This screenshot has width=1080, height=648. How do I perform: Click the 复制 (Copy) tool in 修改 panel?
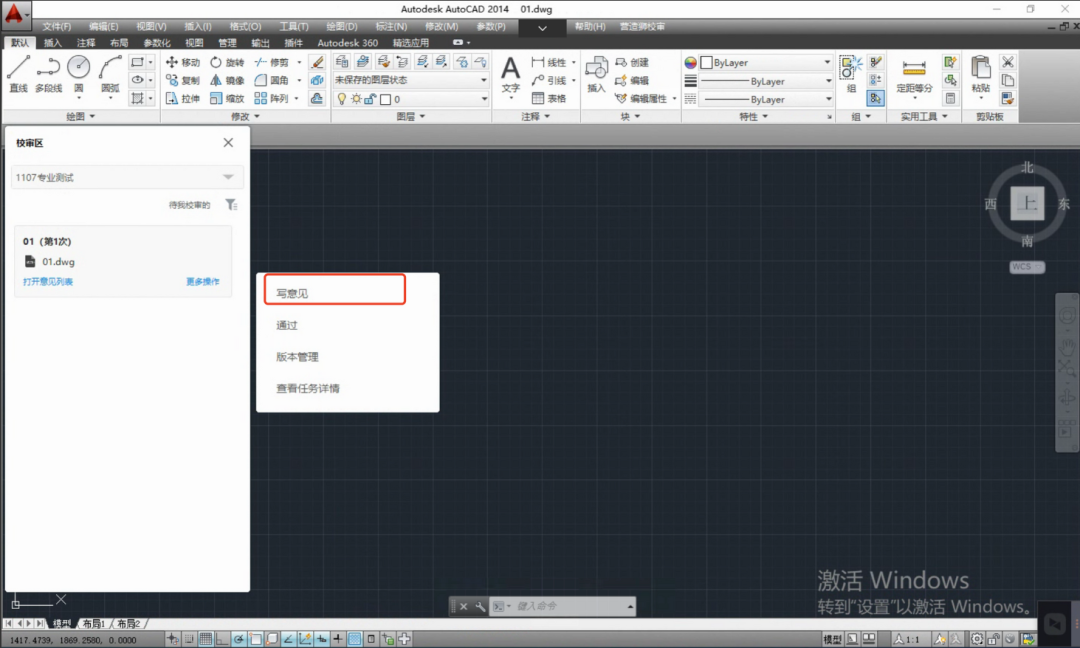coord(183,81)
